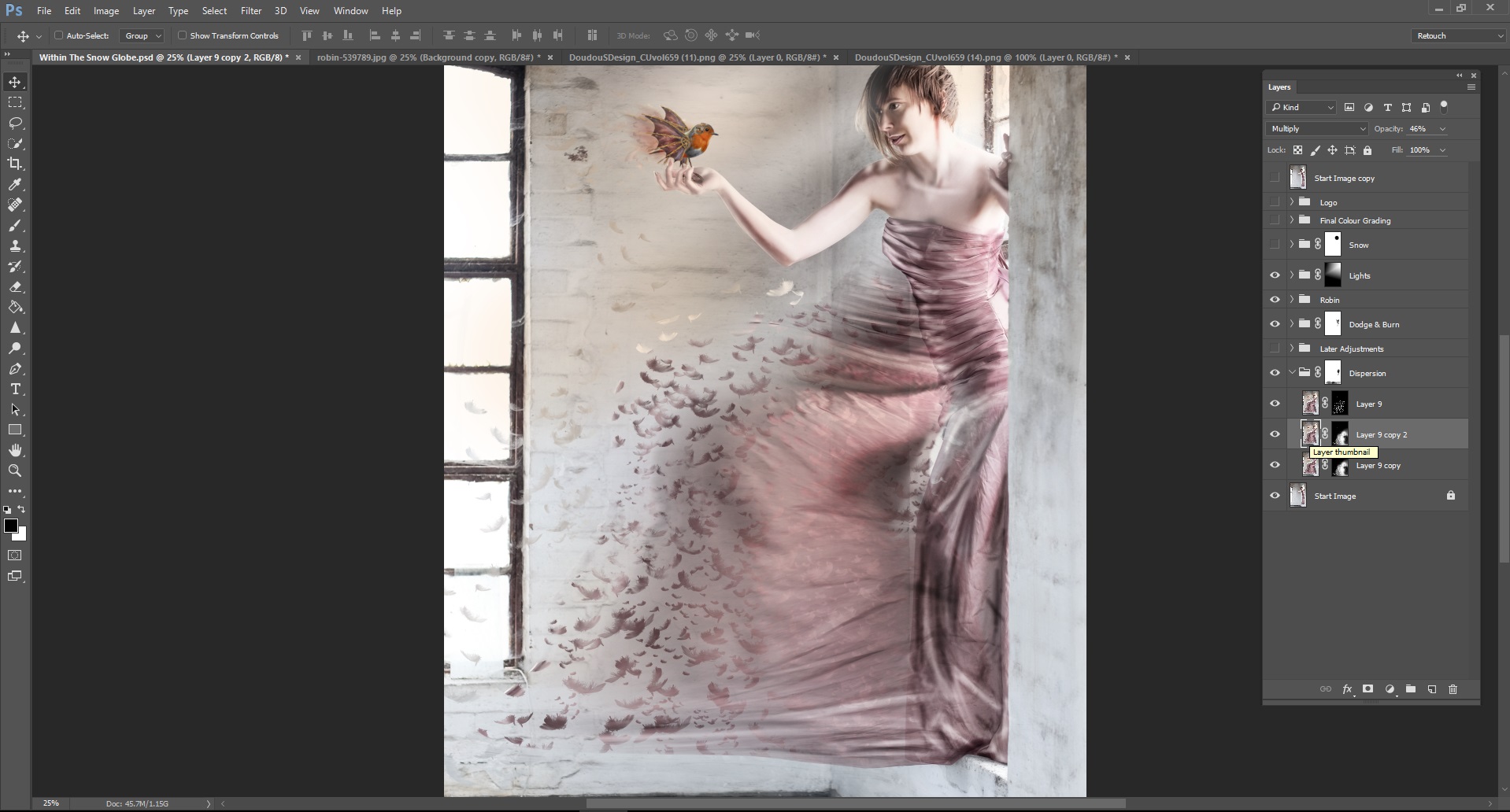Create a new group folder
1510x812 pixels.
pos(1410,688)
